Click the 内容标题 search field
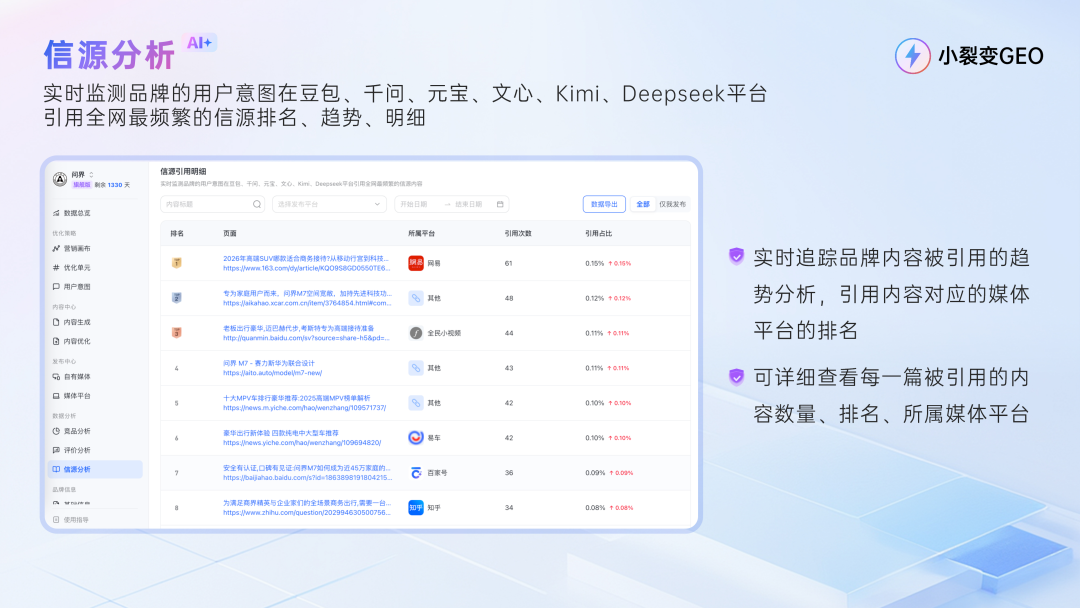Viewport: 1080px width, 608px height. coord(212,205)
